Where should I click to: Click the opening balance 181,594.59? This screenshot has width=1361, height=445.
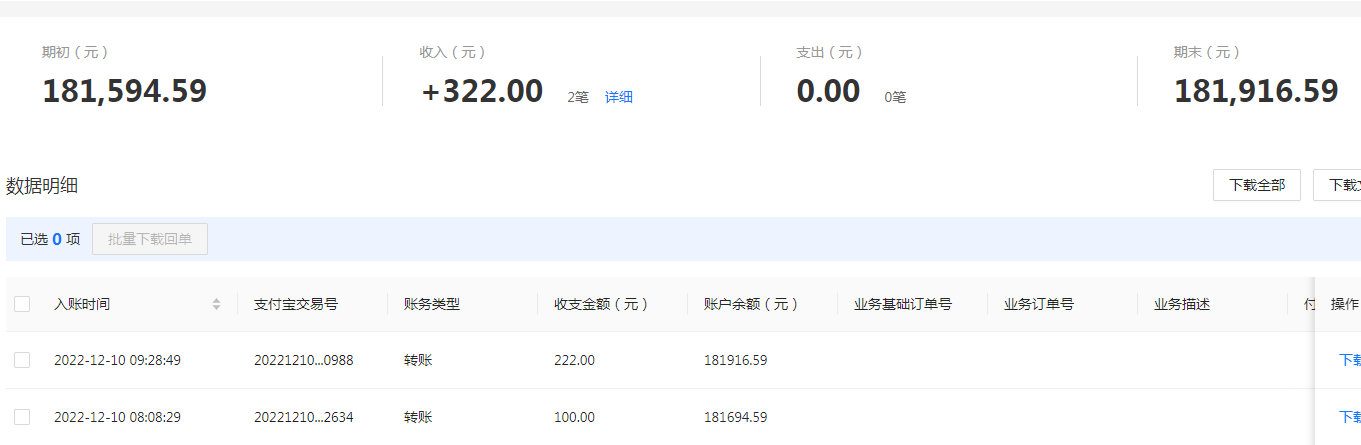[124, 91]
